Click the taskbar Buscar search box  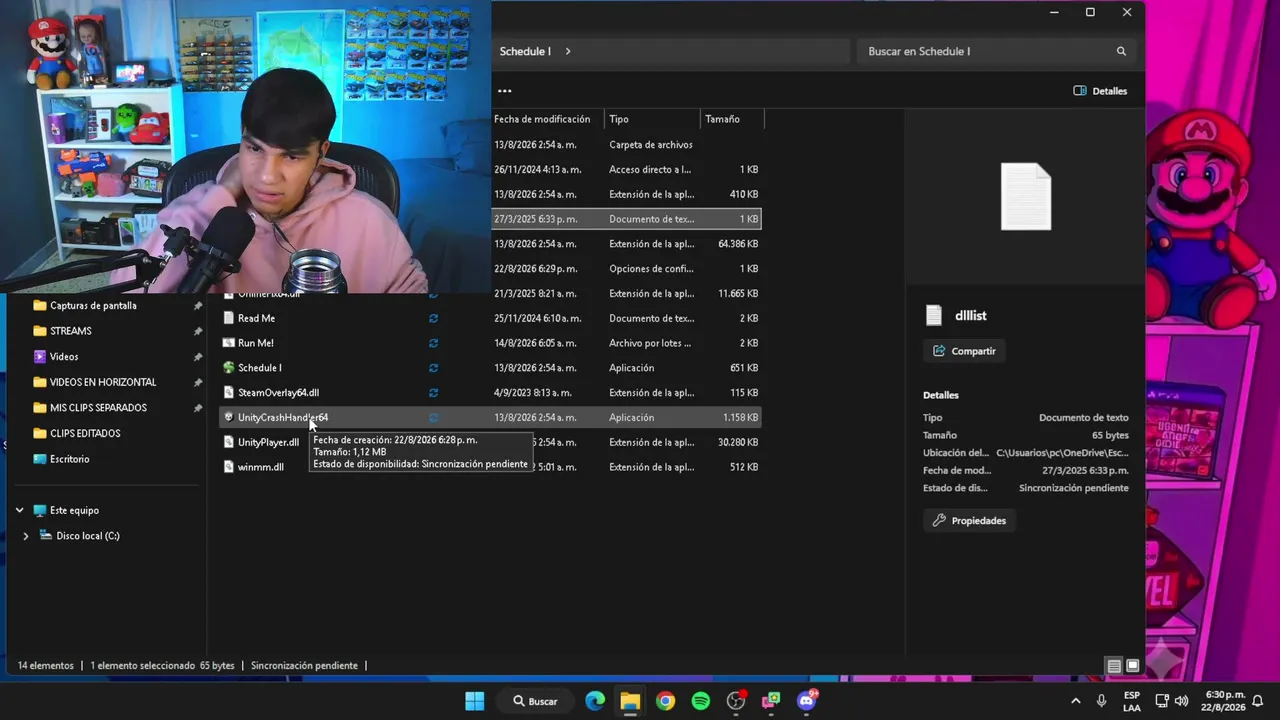(537, 701)
